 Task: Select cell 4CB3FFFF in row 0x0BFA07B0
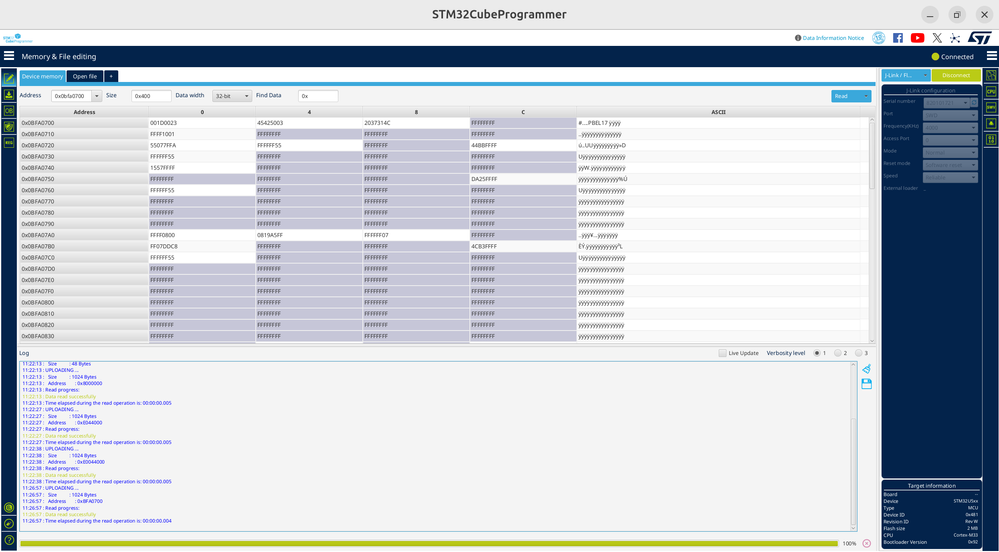click(523, 246)
